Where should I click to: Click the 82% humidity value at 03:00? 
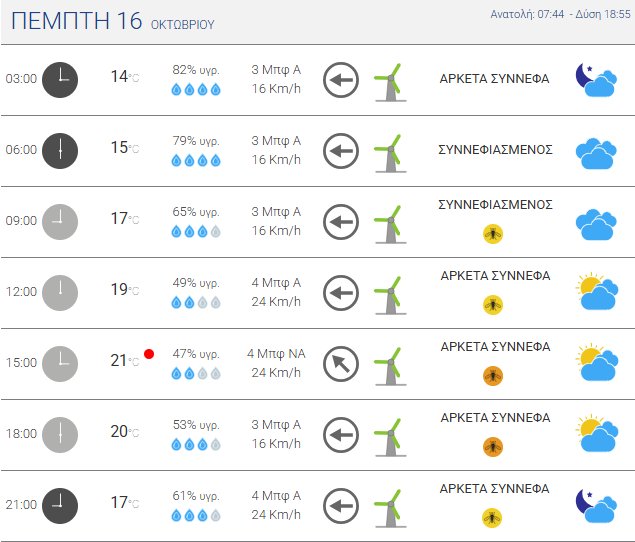(x=196, y=70)
